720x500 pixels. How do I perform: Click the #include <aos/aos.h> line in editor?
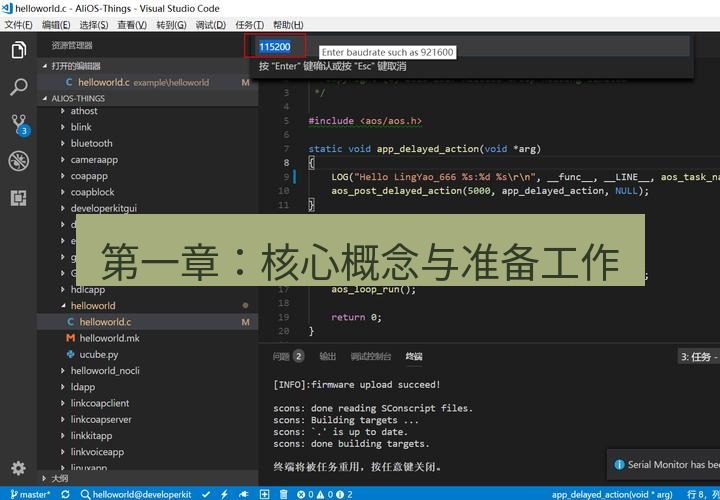point(365,121)
